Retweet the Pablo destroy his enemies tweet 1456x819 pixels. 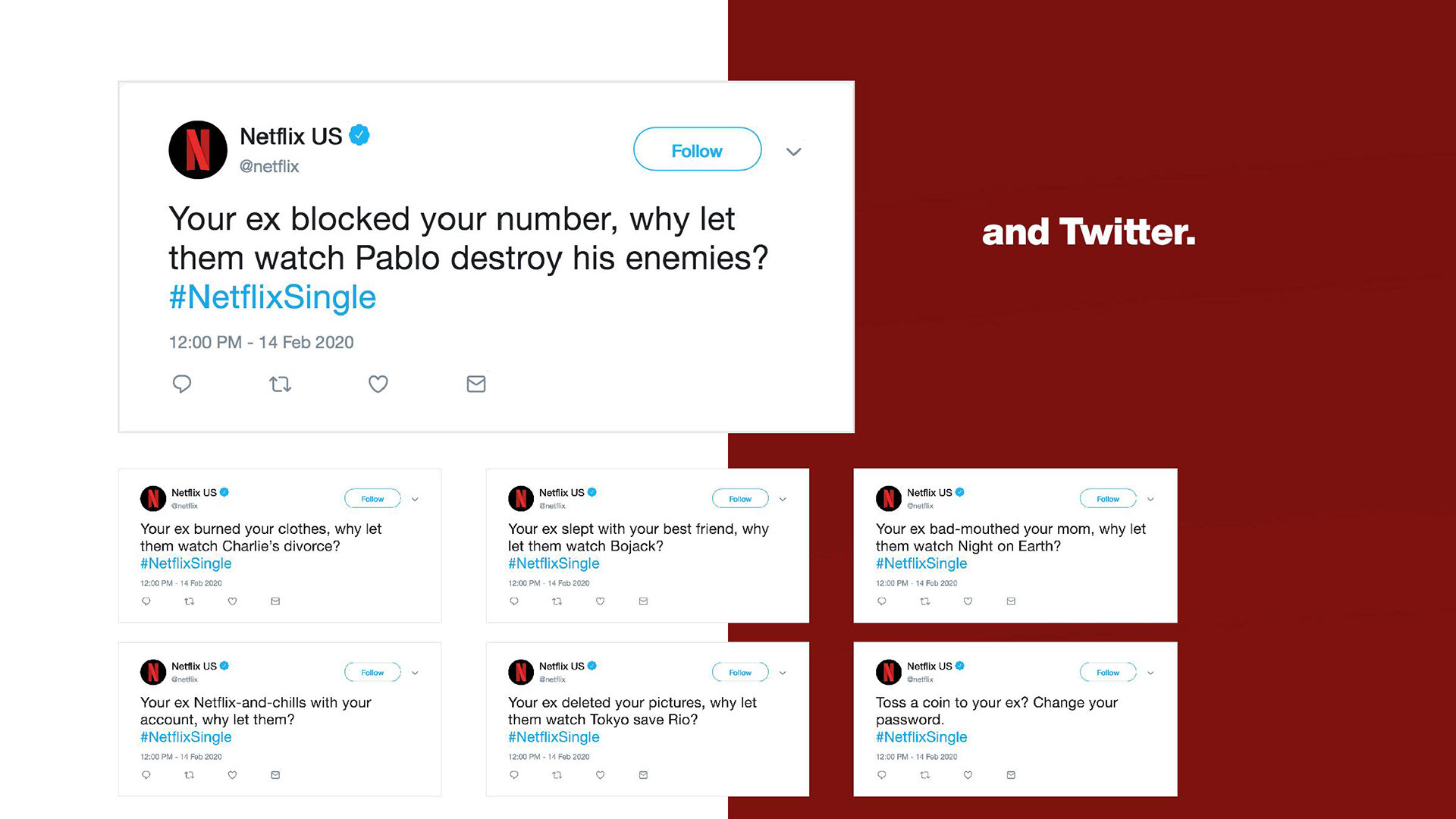pos(280,384)
